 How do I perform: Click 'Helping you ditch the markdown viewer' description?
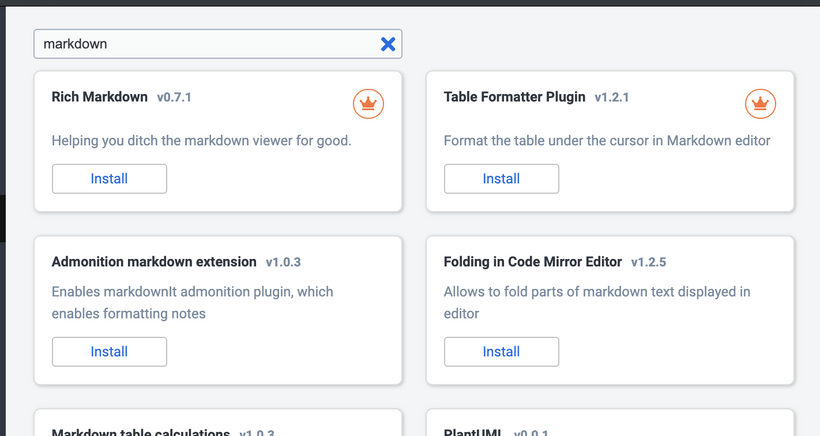(x=201, y=141)
